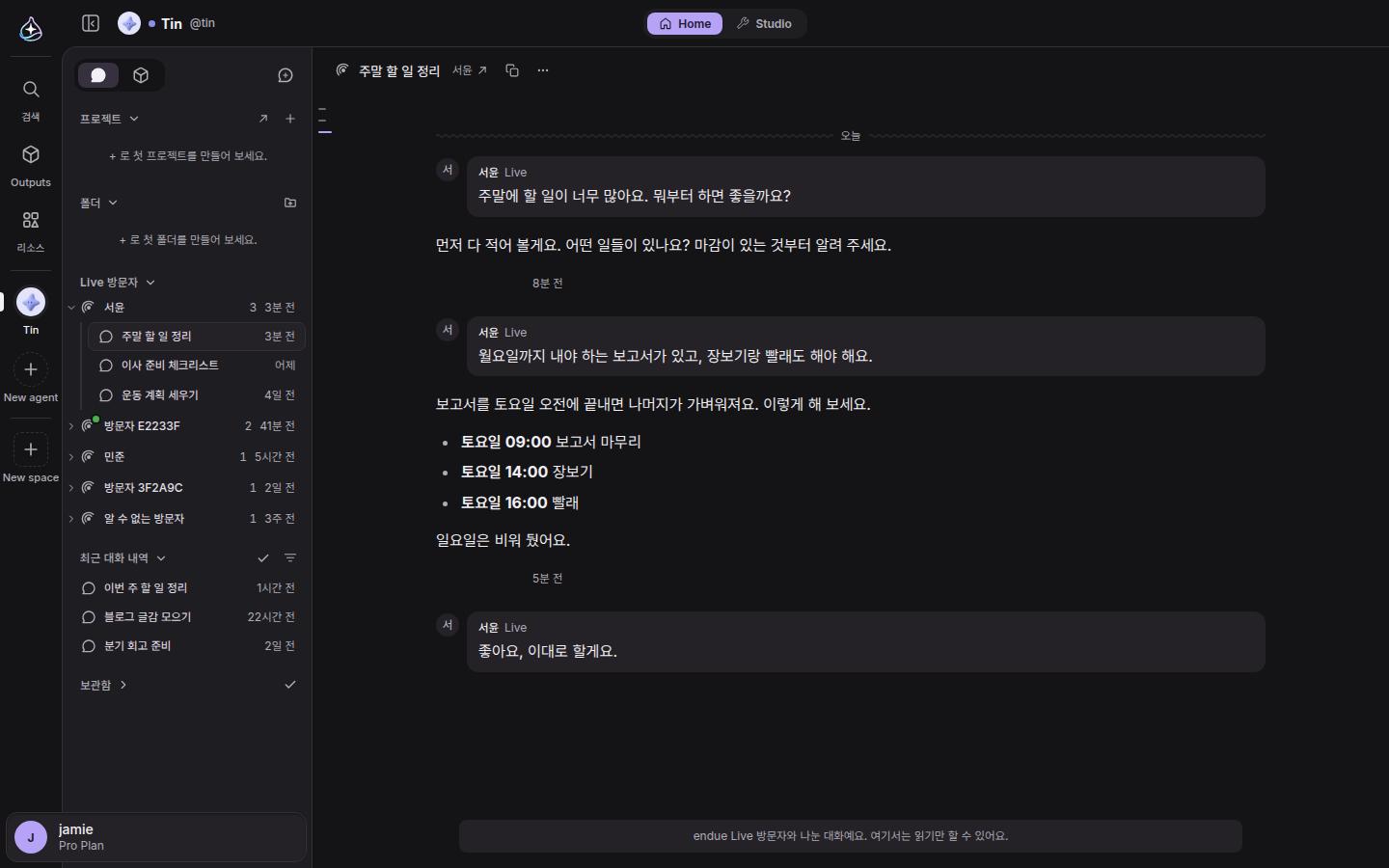Click the checkmark icon beside 보관함
Image resolution: width=1389 pixels, height=868 pixels.
[x=290, y=684]
